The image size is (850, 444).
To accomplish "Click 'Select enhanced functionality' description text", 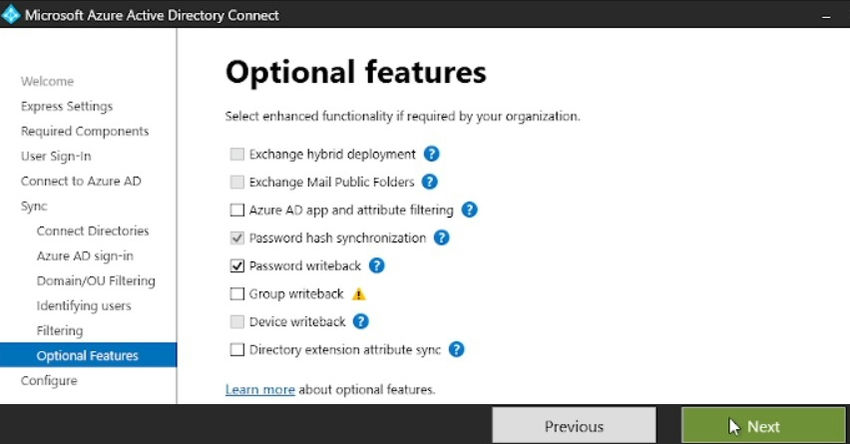I will pos(403,116).
